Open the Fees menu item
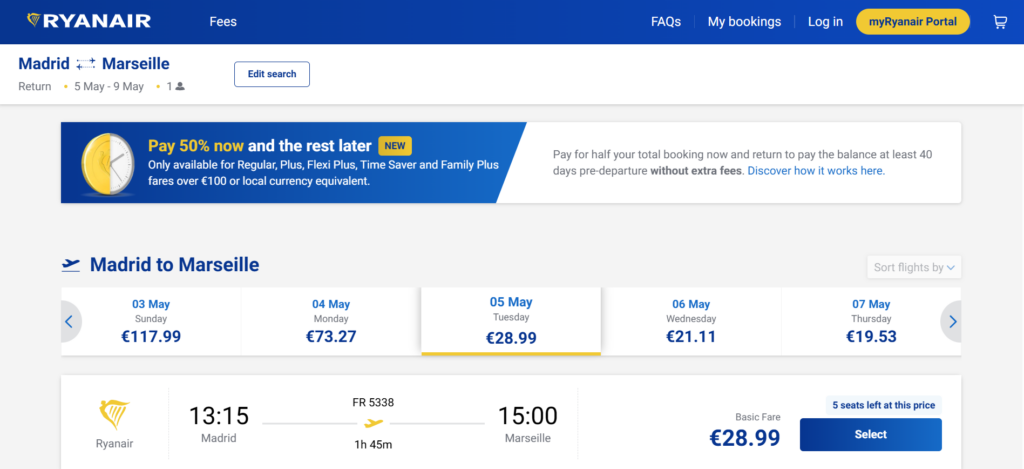 pos(223,22)
